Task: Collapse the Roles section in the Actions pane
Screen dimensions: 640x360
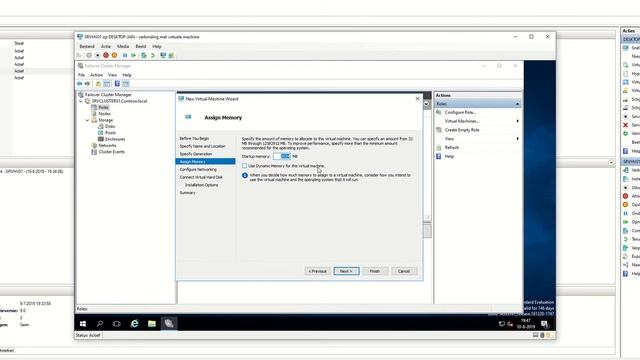Action: pos(517,104)
